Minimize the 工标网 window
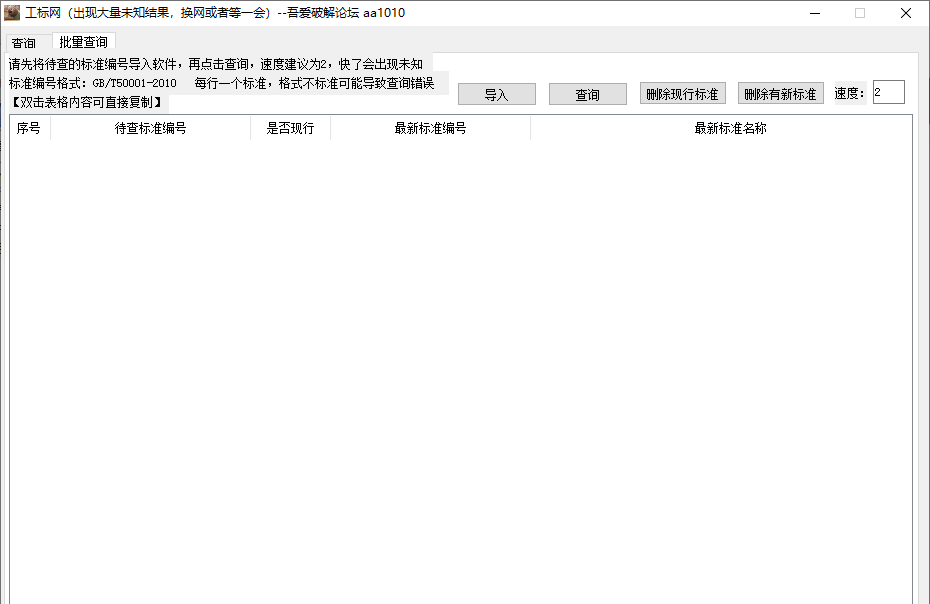This screenshot has height=604, width=930. click(815, 13)
